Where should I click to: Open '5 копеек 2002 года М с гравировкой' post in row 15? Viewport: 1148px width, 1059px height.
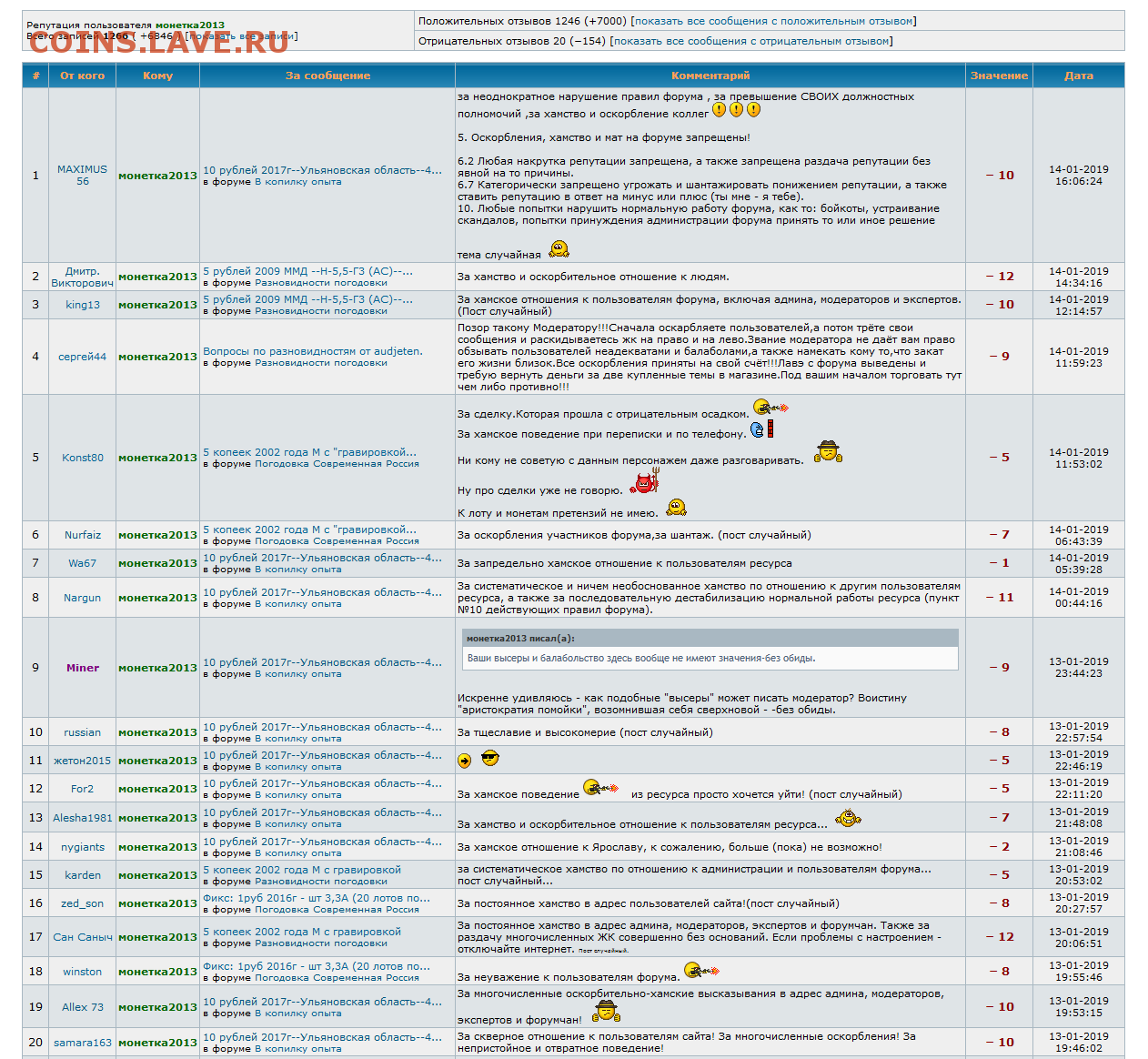click(x=302, y=870)
